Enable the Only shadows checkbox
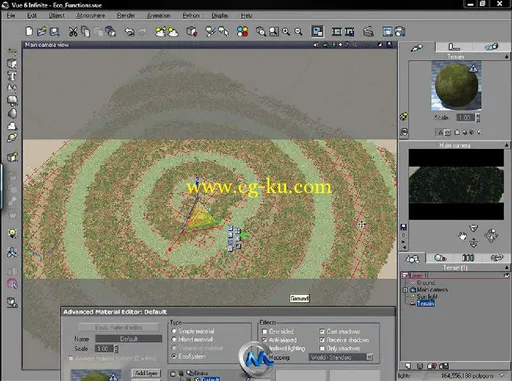Viewport: 512px width, 381px height. click(x=322, y=348)
